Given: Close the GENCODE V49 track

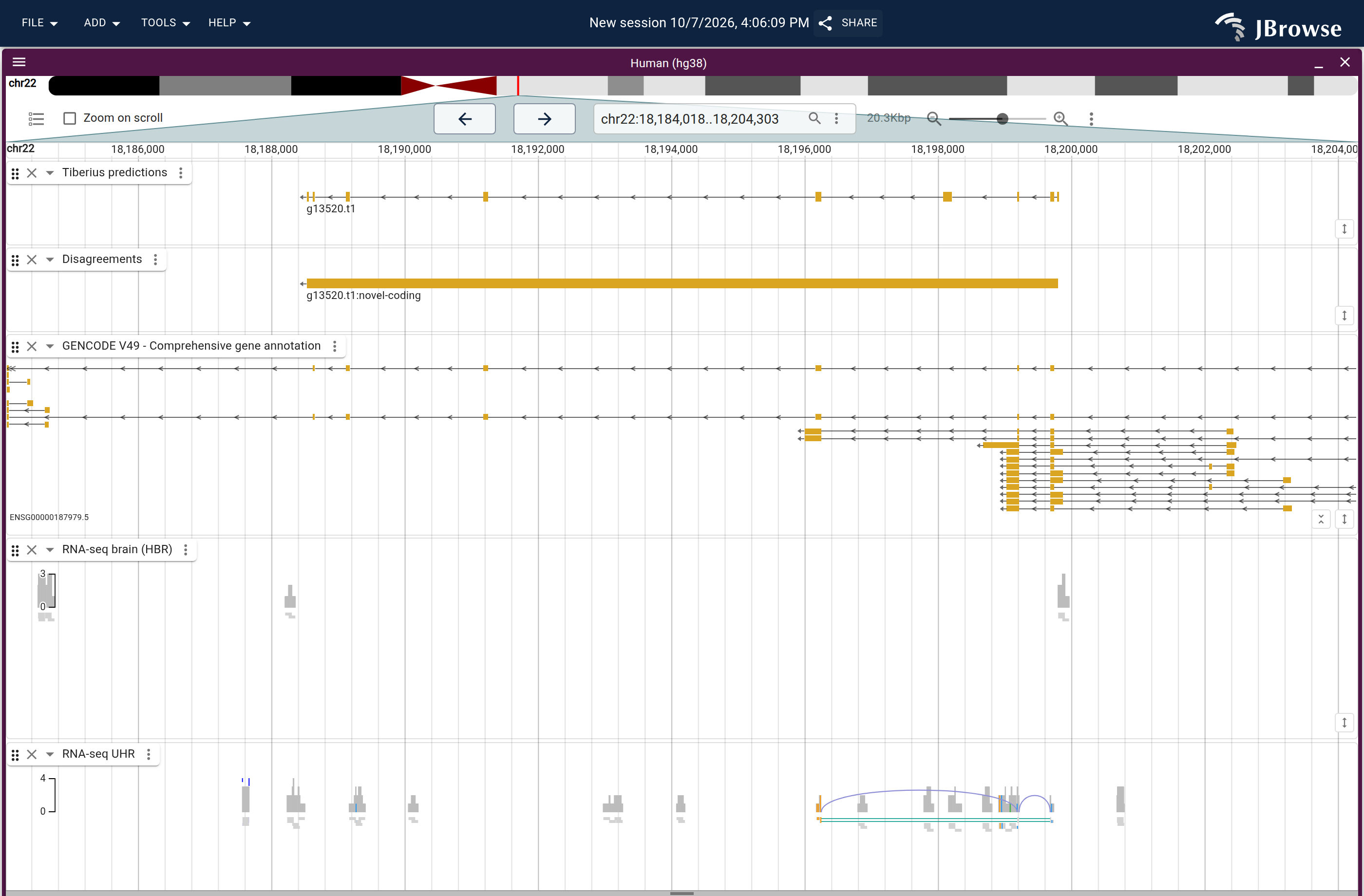Looking at the screenshot, I should [x=32, y=346].
